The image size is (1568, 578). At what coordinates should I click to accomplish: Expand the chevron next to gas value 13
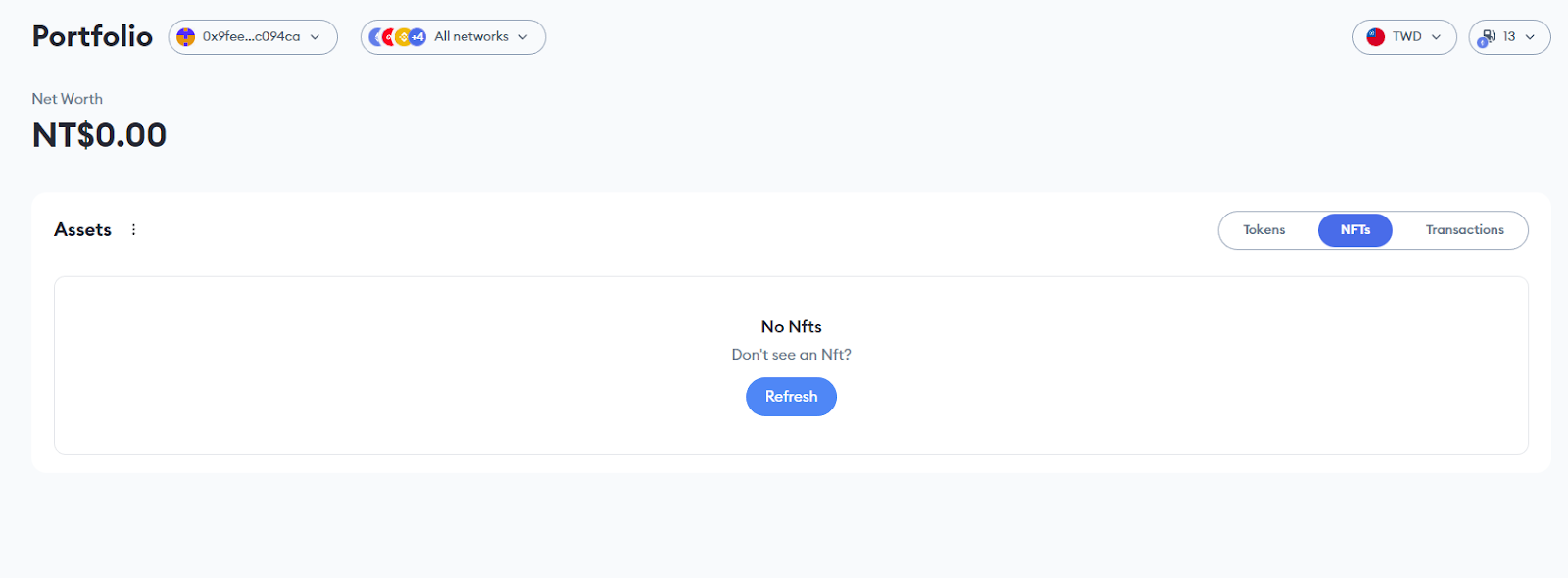tap(1530, 37)
